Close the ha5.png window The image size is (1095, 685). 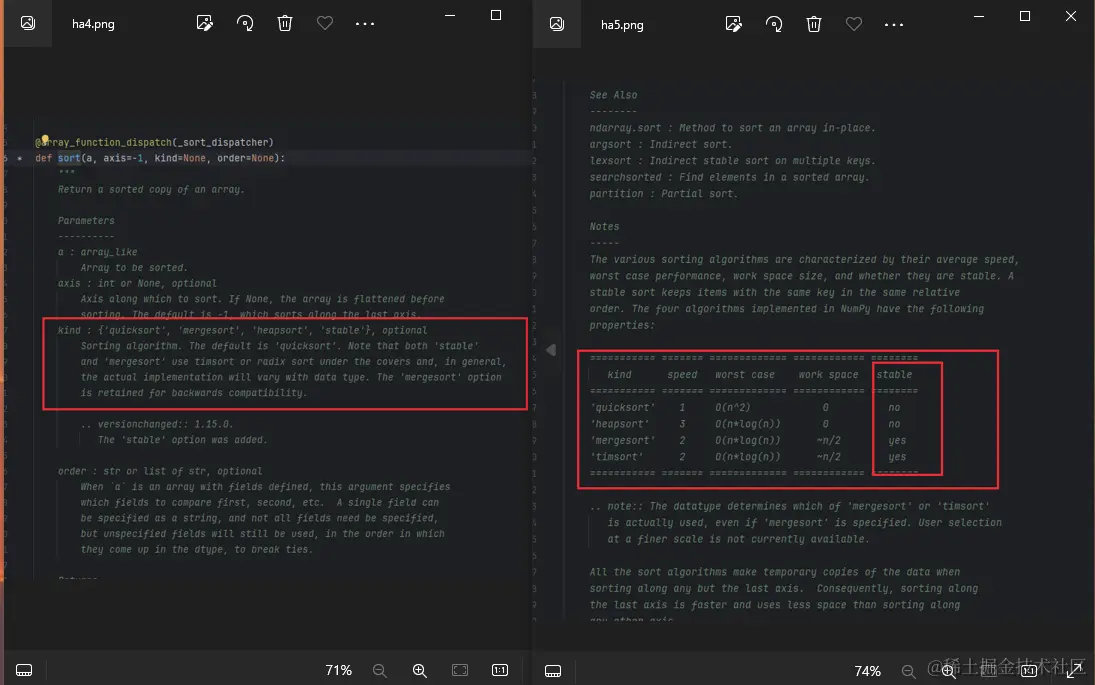(x=1071, y=16)
